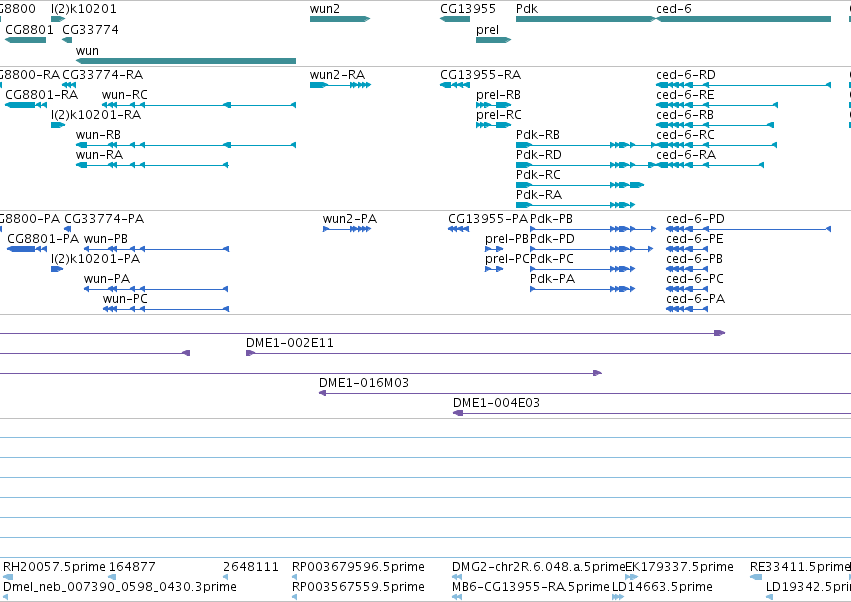The image size is (851, 602).
Task: Click transcript prel-RB
Action: 498,95
